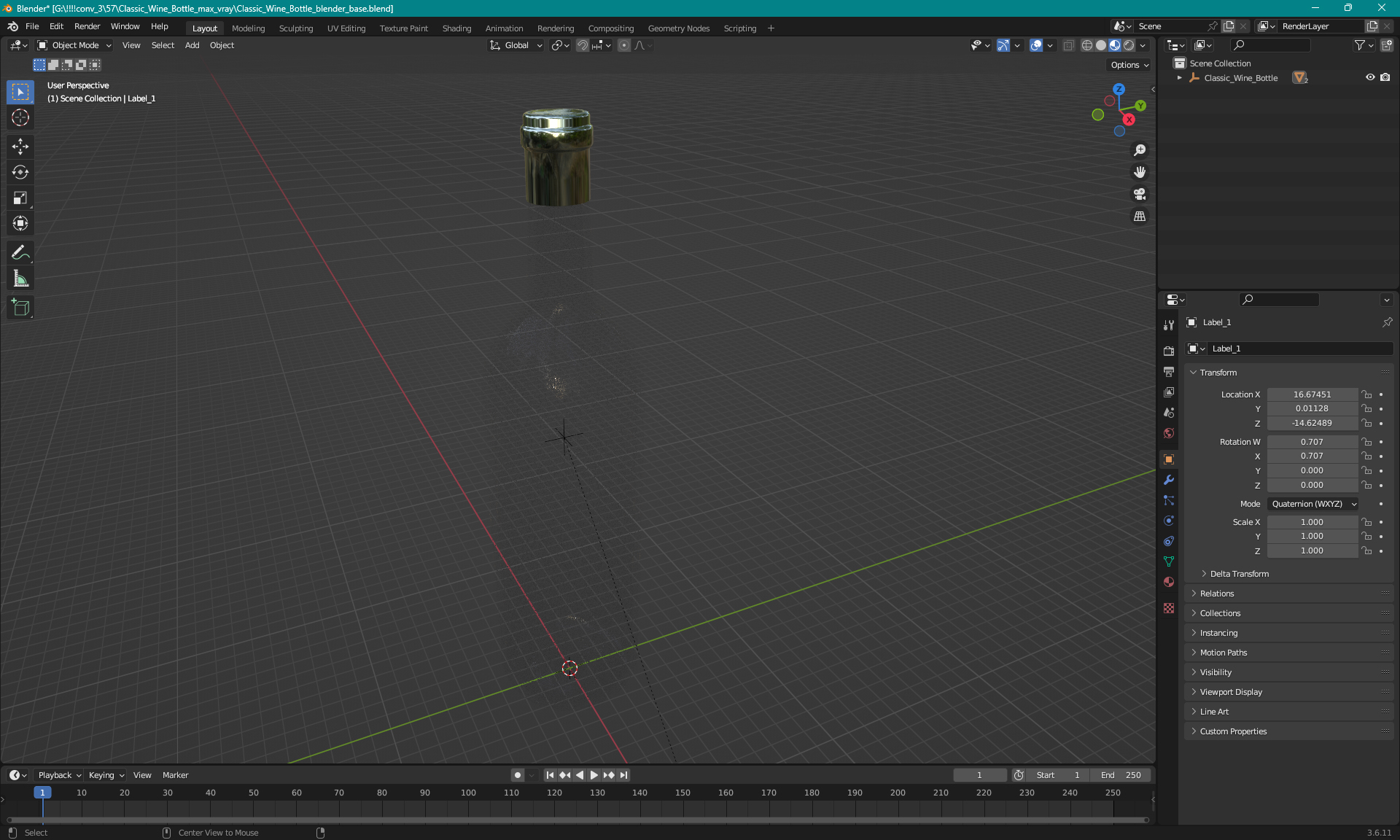Screen dimensions: 1400x840
Task: Toggle Location X lock
Action: pos(1367,394)
